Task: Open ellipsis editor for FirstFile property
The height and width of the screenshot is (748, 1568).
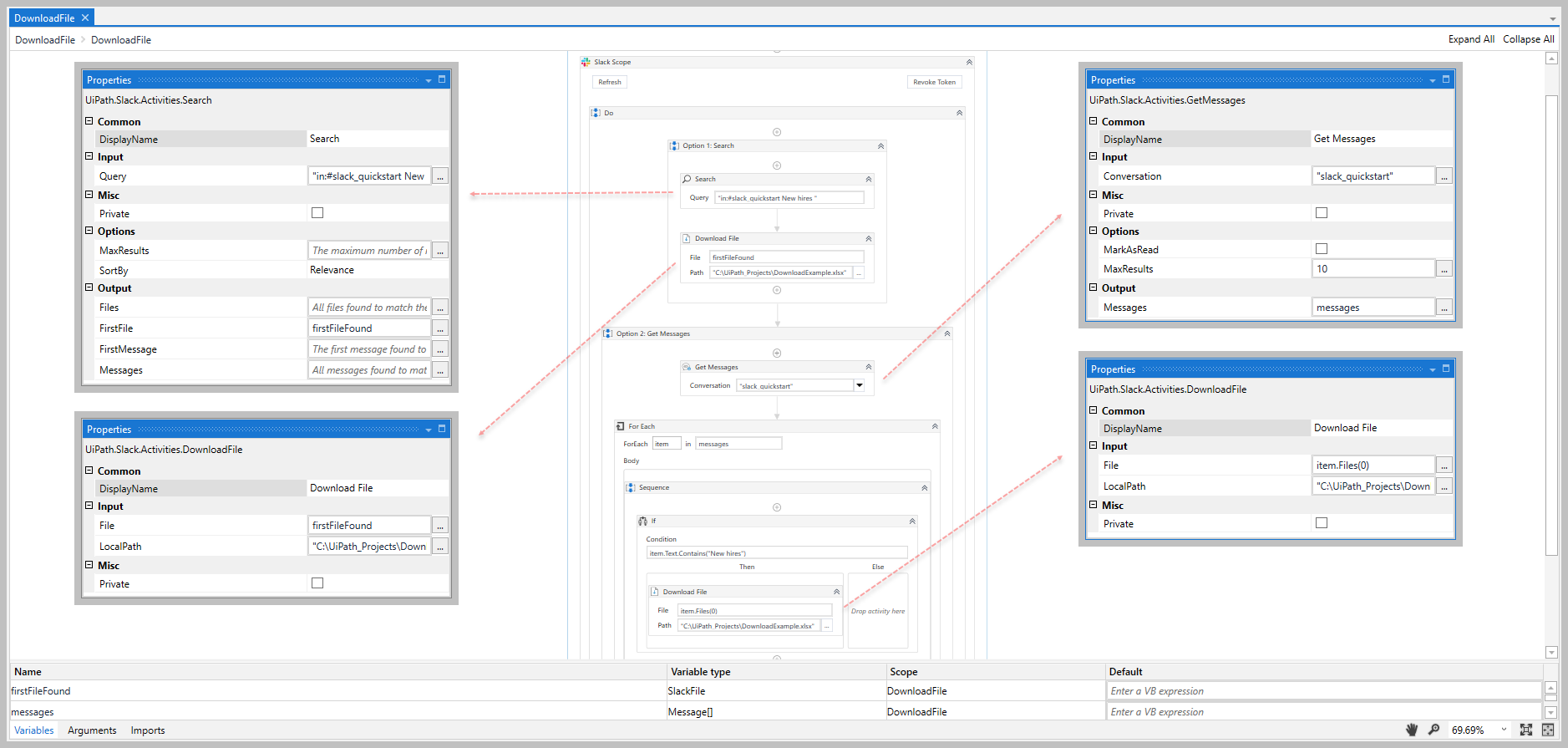Action: click(440, 328)
